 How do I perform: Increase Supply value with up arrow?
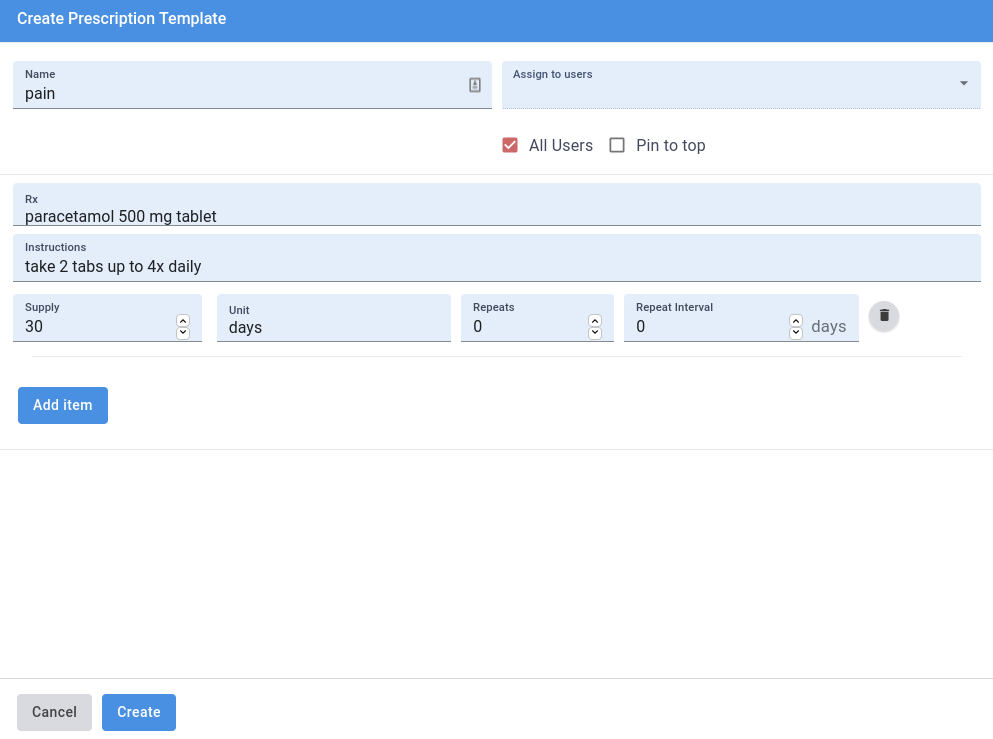(x=183, y=321)
